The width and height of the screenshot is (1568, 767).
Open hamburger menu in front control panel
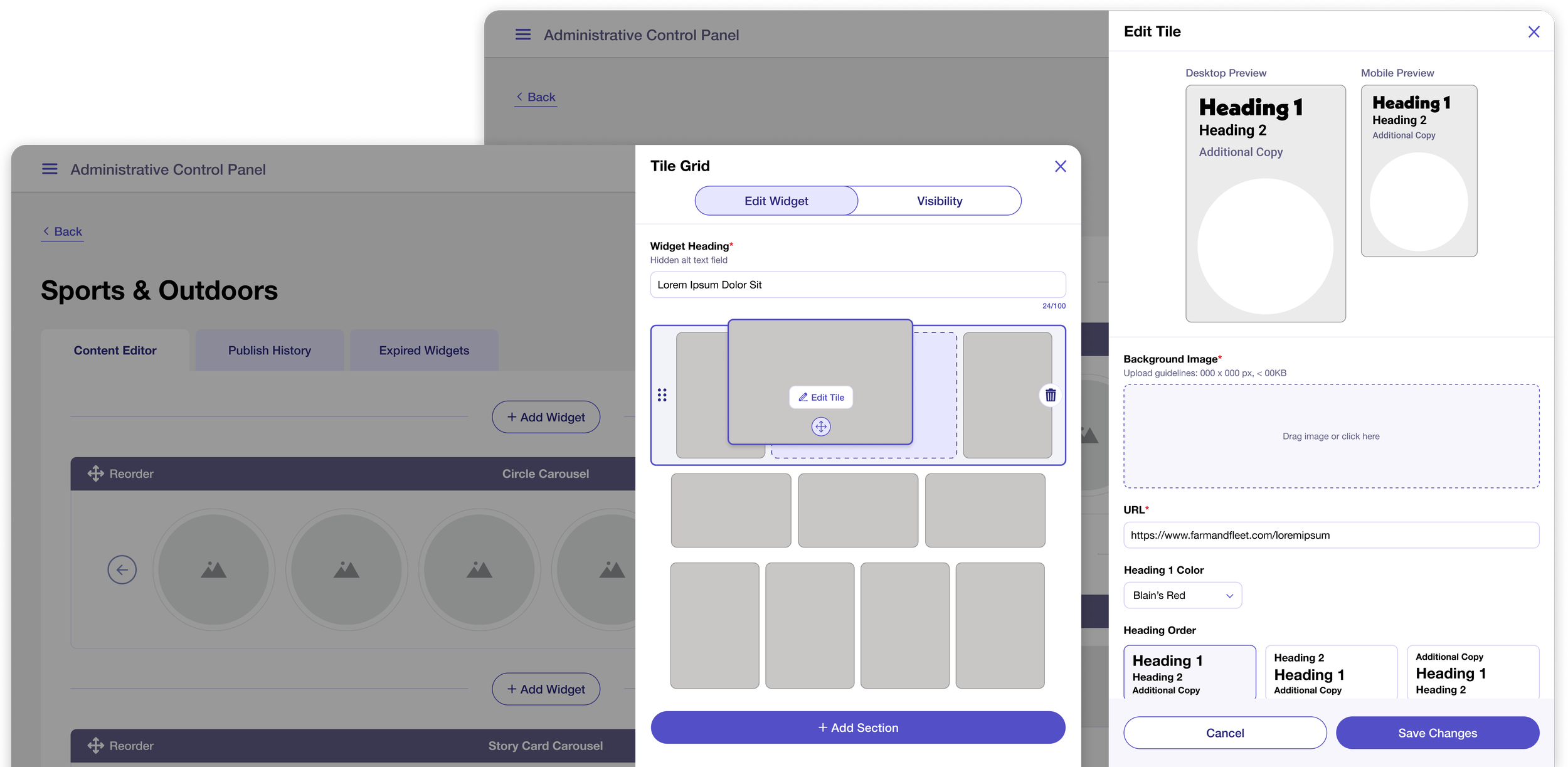pos(50,169)
